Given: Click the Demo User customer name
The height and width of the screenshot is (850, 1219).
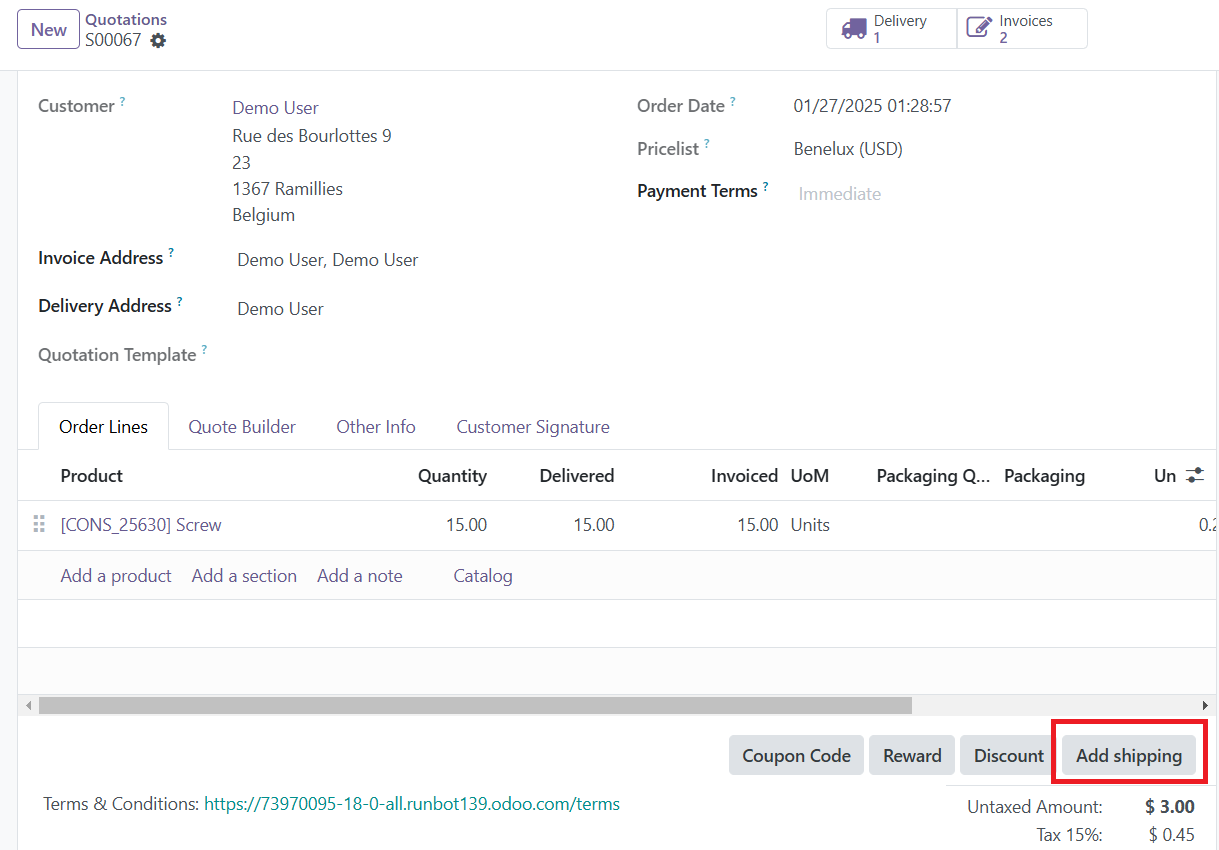Looking at the screenshot, I should (x=275, y=108).
